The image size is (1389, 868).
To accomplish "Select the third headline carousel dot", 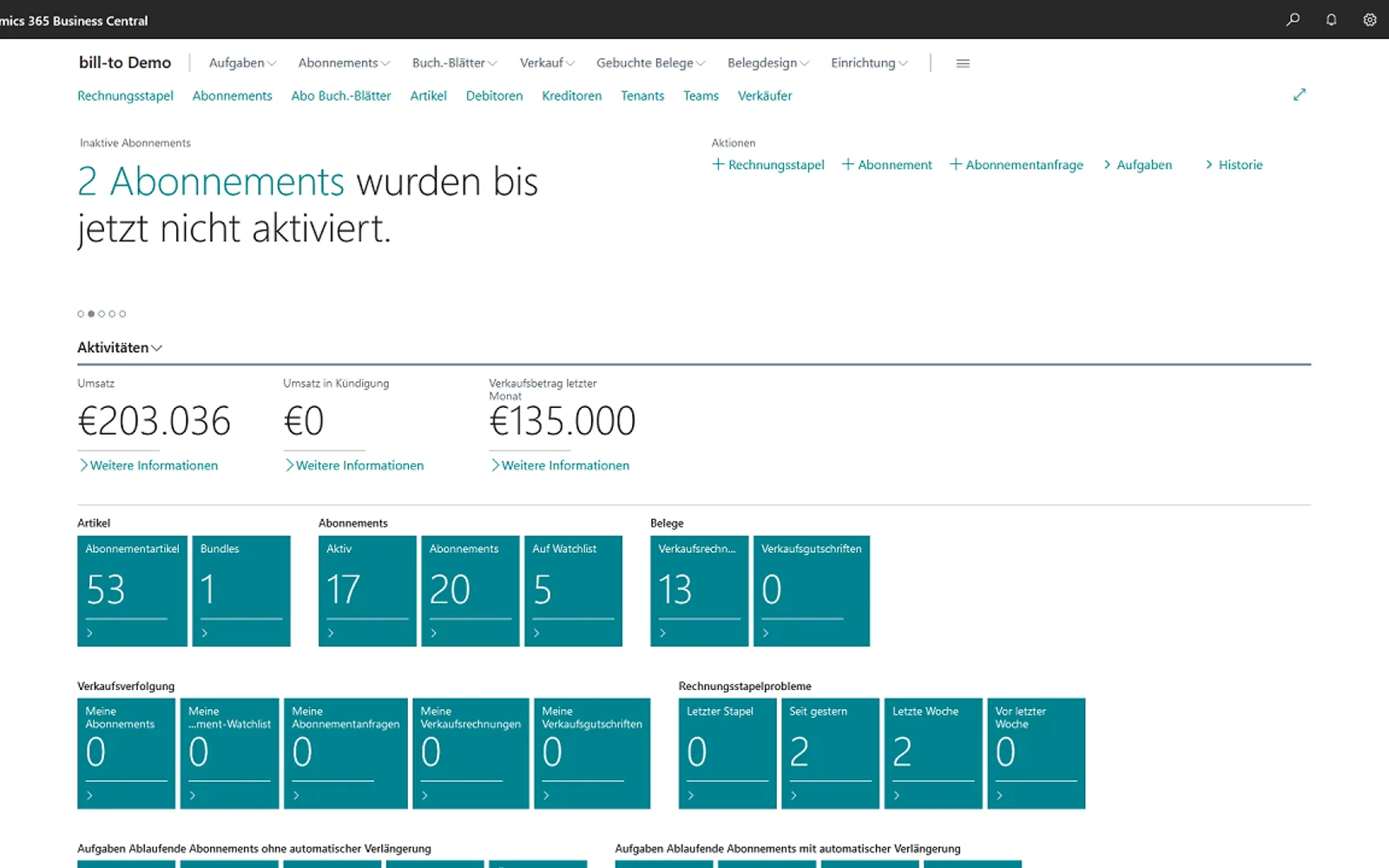I will pos(102,314).
